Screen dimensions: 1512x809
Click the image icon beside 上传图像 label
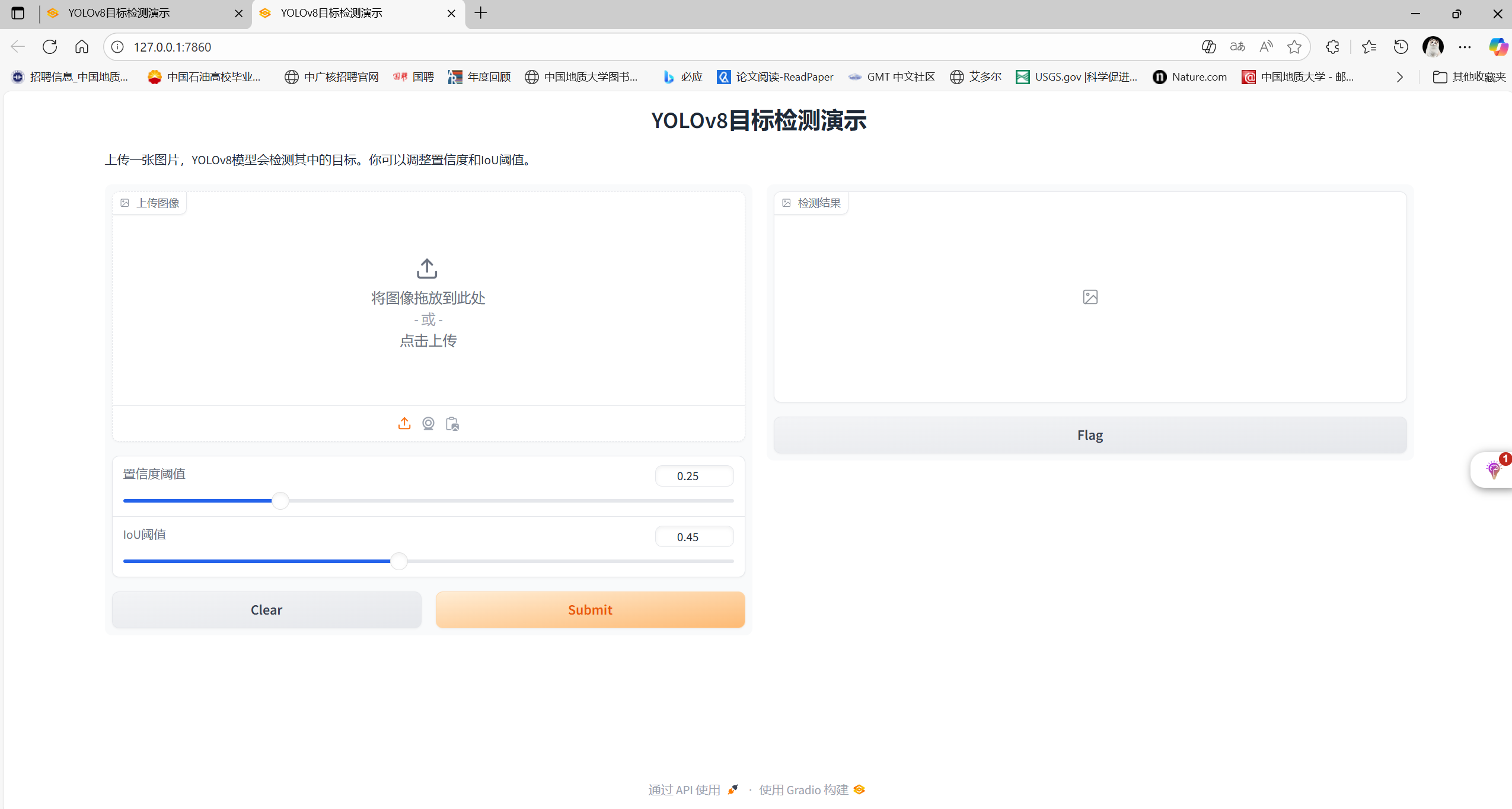(125, 202)
